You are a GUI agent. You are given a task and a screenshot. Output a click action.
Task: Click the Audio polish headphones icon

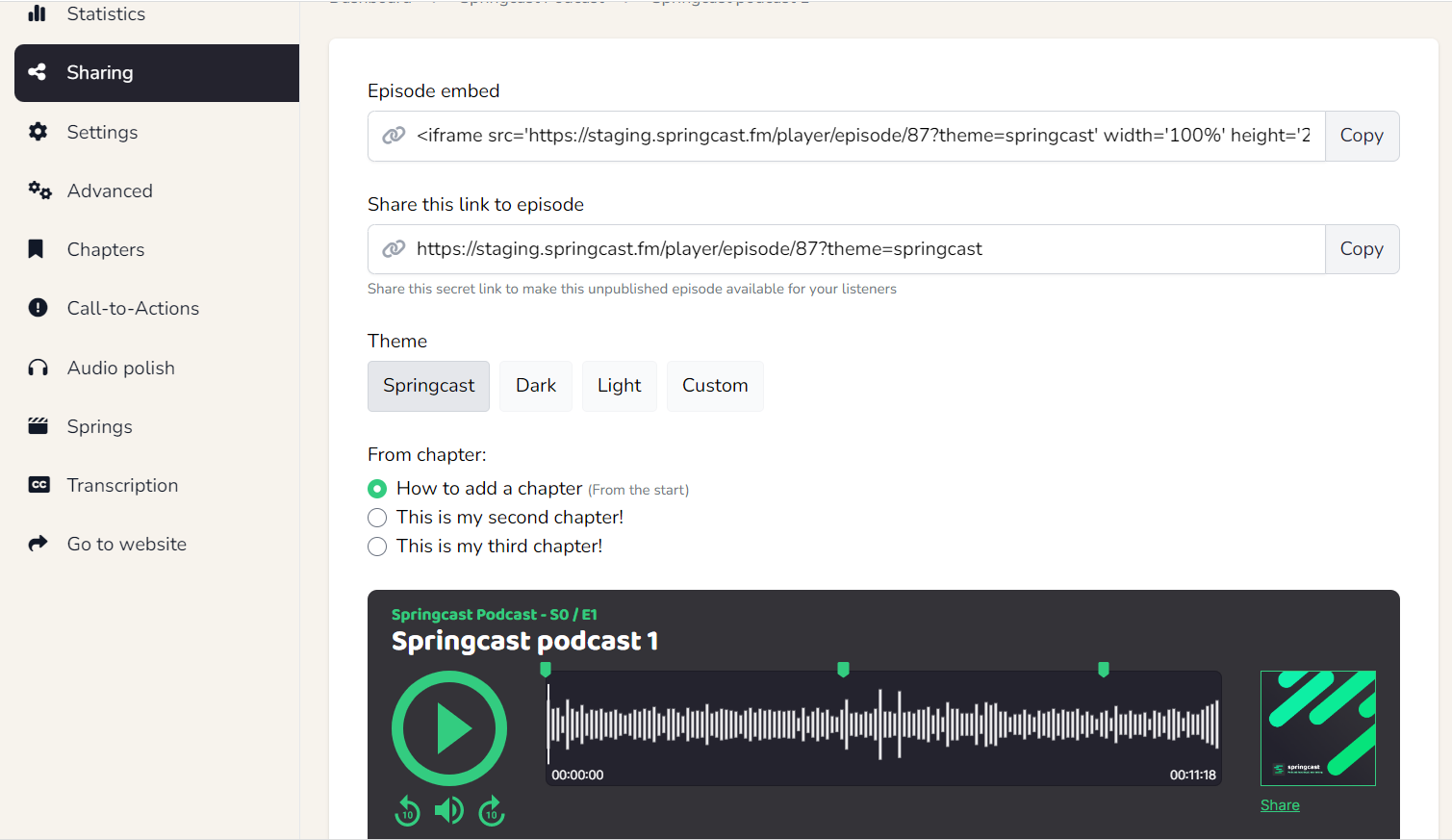(x=38, y=368)
